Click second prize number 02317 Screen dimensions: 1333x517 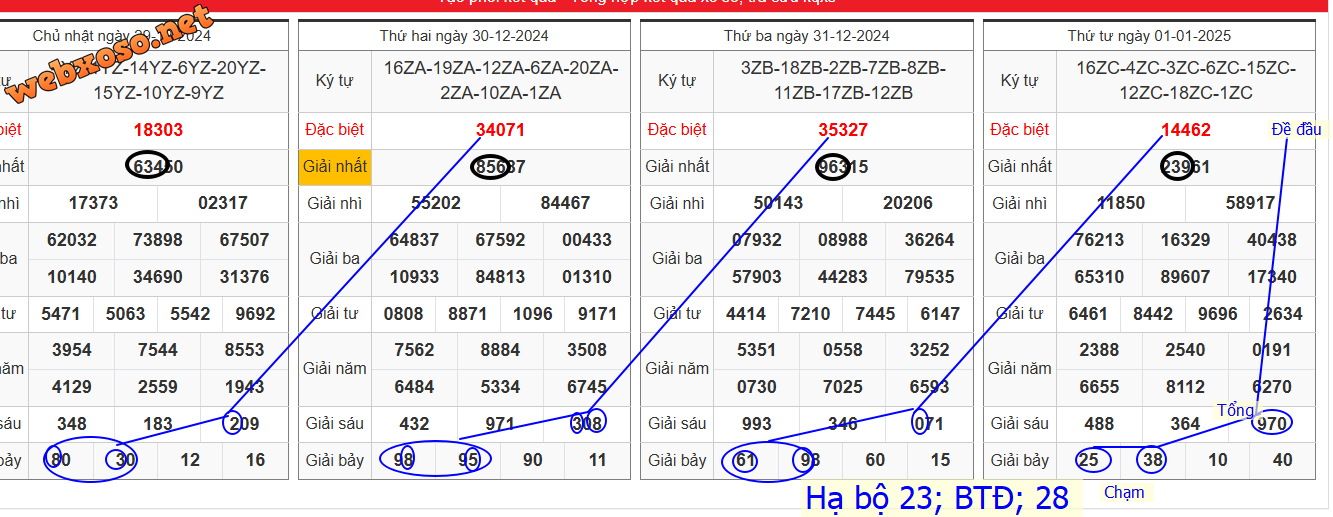[223, 203]
